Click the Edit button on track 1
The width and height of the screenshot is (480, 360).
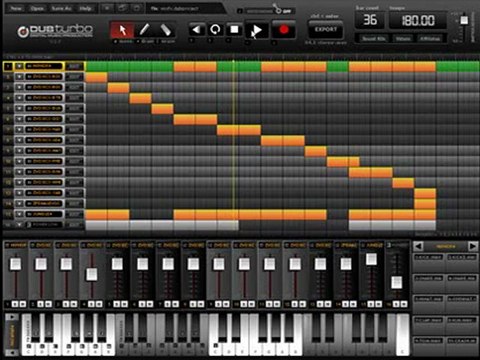(74, 66)
